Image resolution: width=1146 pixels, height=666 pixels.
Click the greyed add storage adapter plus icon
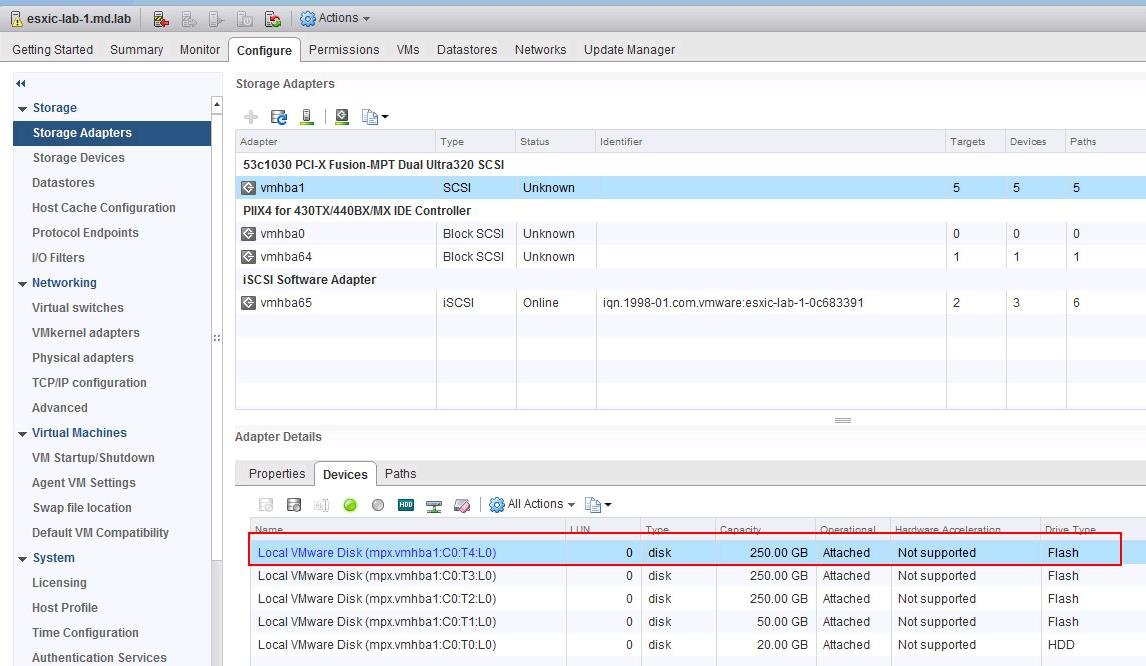coord(251,117)
